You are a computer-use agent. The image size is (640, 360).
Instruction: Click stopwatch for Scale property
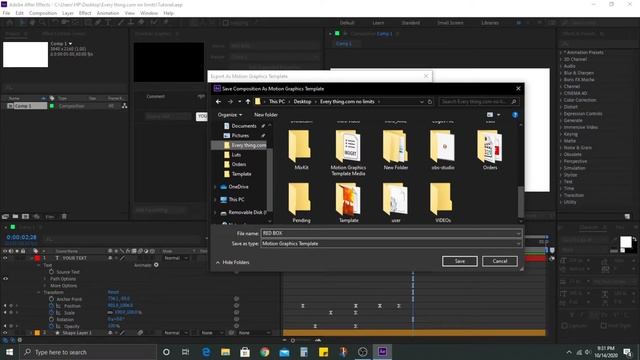pos(51,313)
